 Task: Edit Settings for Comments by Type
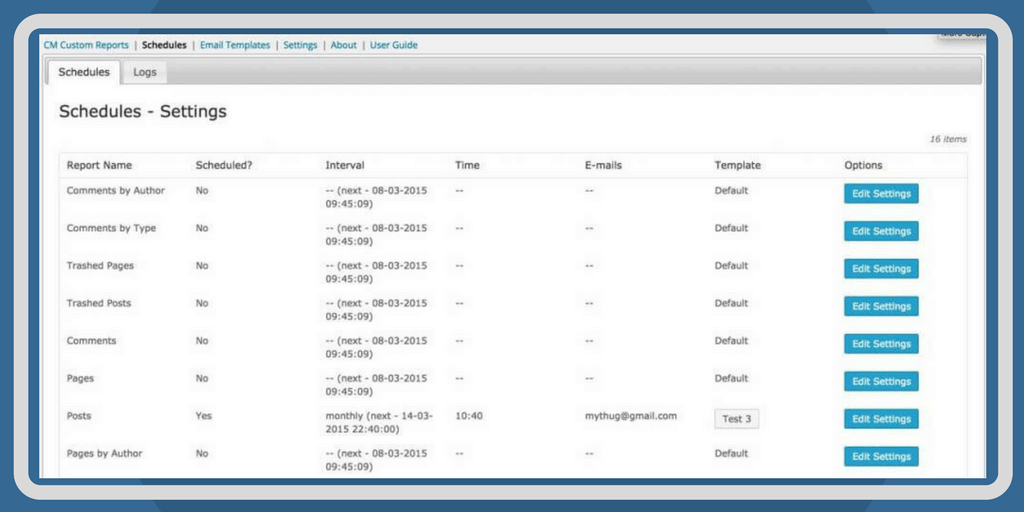pos(881,231)
